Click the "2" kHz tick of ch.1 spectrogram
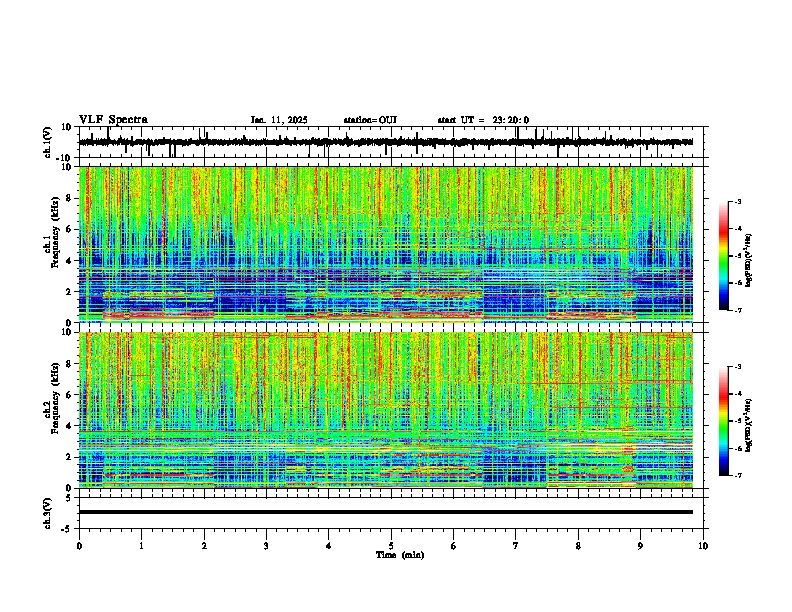 (69, 291)
